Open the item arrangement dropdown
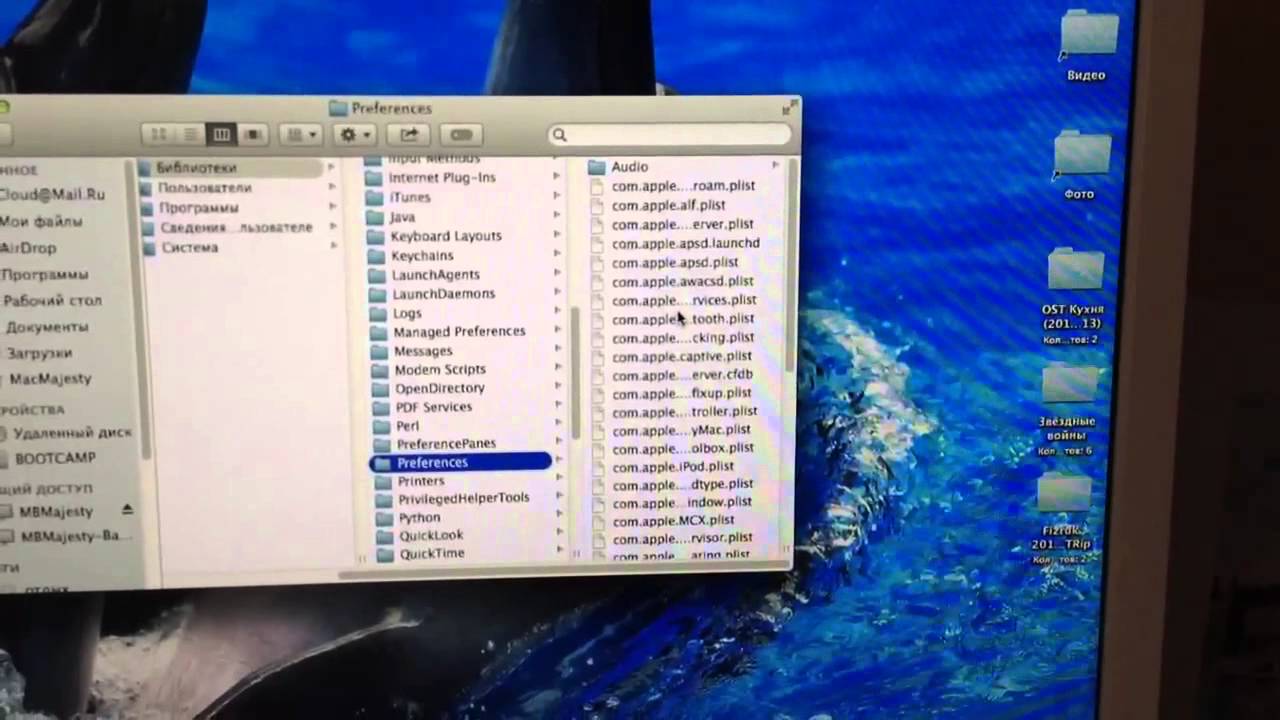The width and height of the screenshot is (1280, 720). pos(300,134)
